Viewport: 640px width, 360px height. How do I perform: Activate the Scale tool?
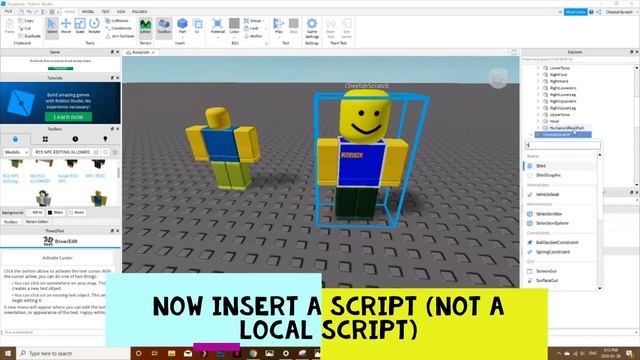80,27
